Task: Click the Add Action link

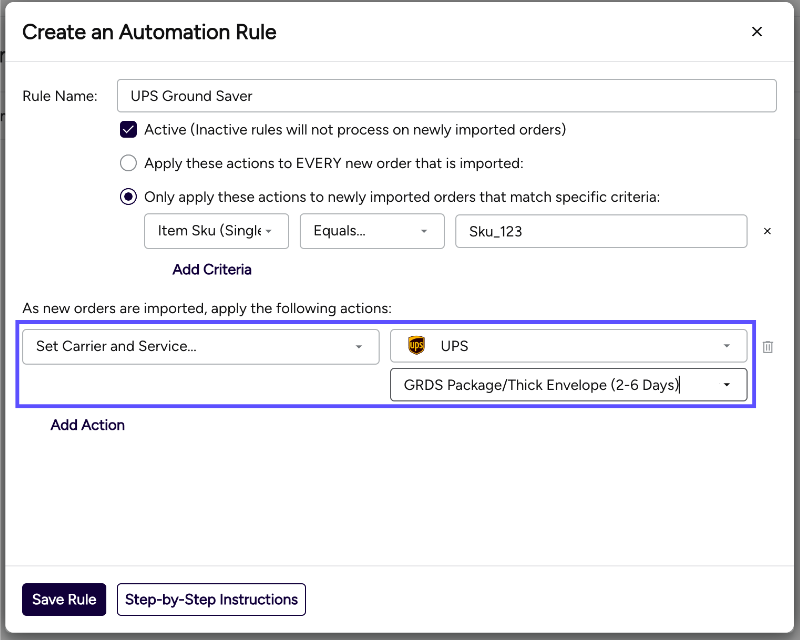Action: coord(88,425)
